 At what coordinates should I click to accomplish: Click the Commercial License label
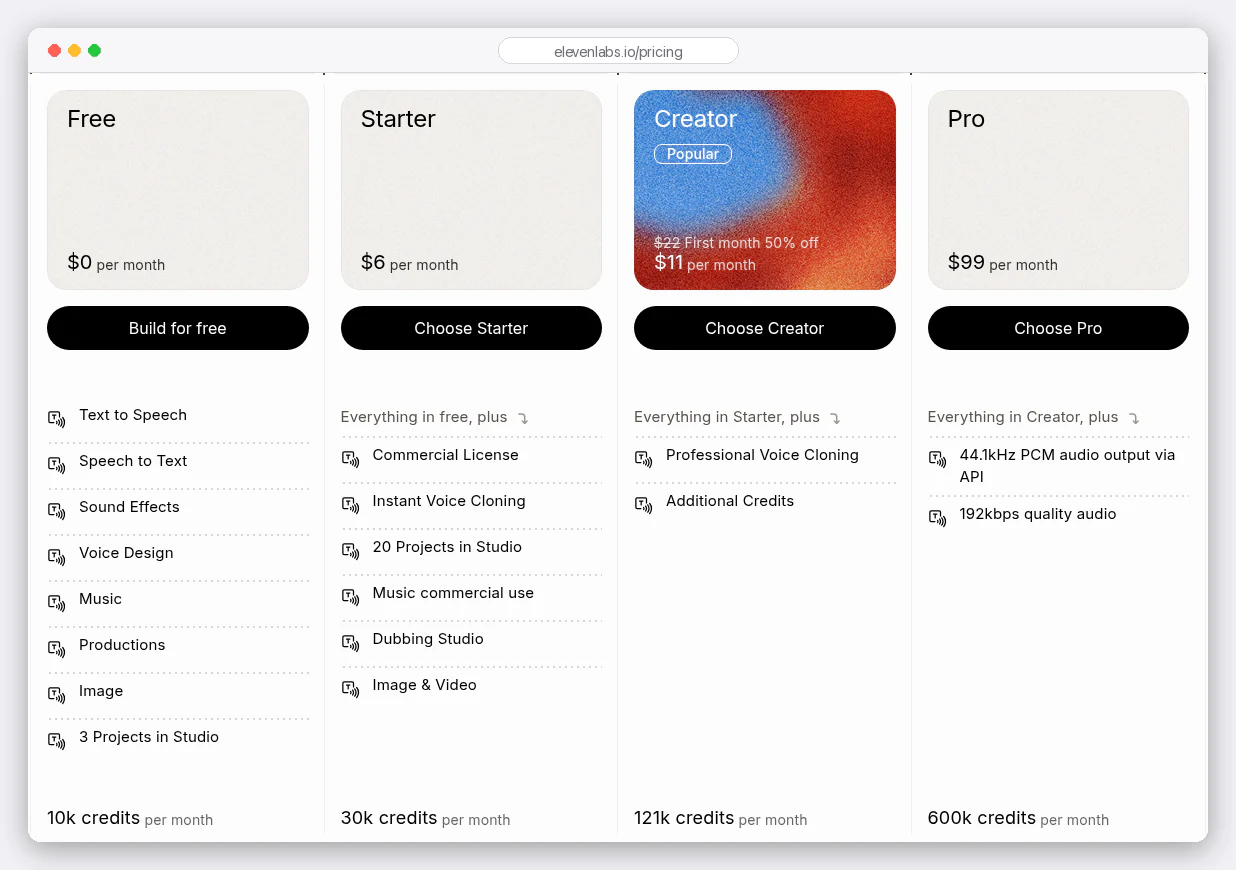click(446, 455)
